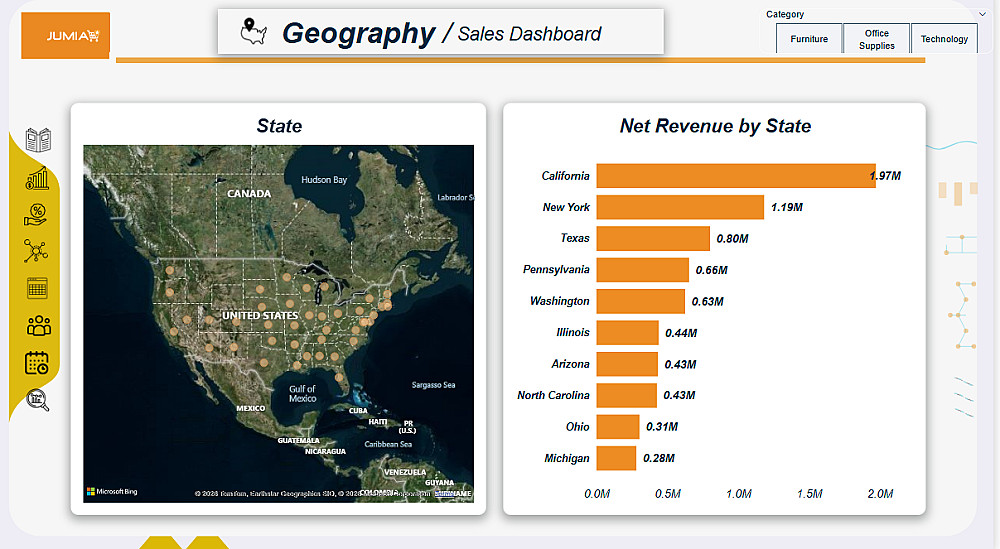Viewport: 1000px width, 549px height.
Task: Expand the Category slicer chevron
Action: (x=982, y=14)
